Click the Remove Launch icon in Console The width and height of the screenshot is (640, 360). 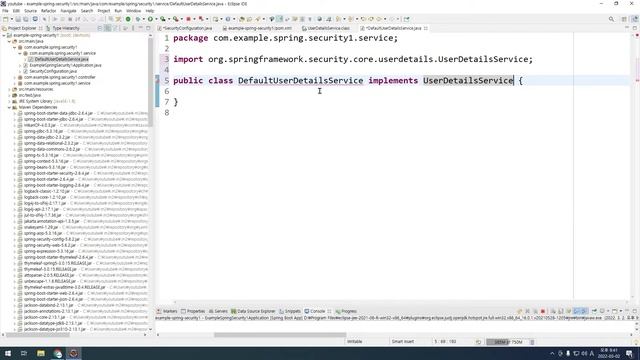pos(527,311)
